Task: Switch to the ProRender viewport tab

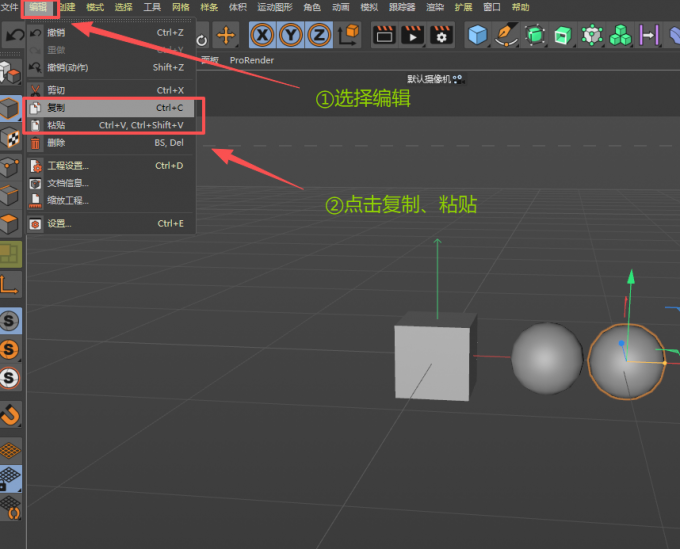Action: pyautogui.click(x=251, y=60)
